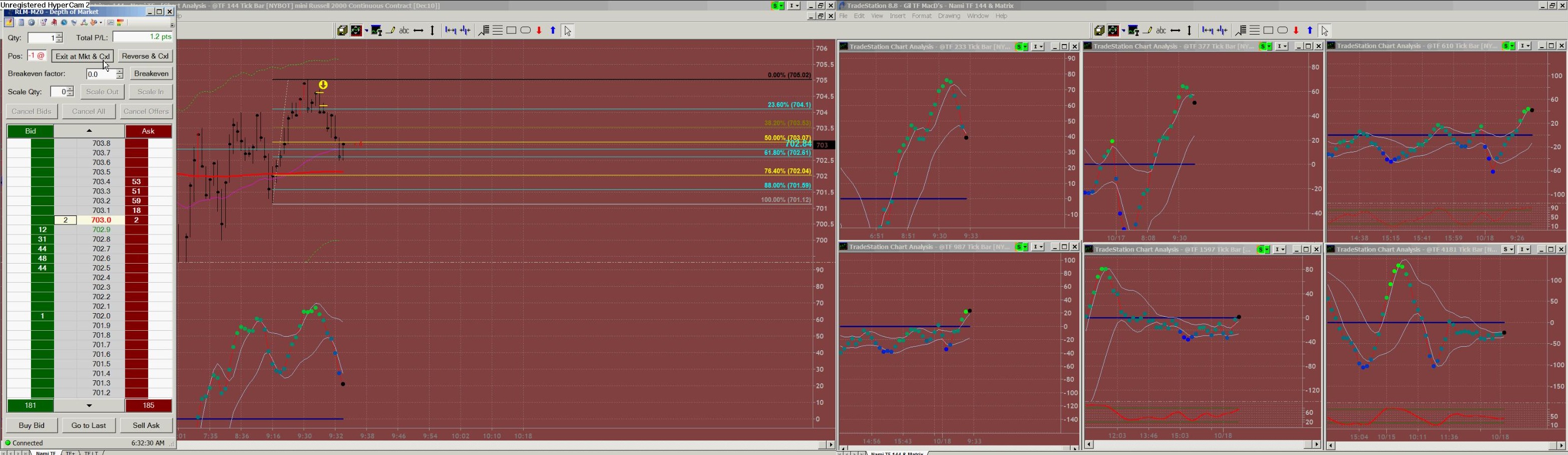This screenshot has width=1568, height=455.
Task: Select the ellipse tool in left chart toolbar
Action: click(x=526, y=31)
